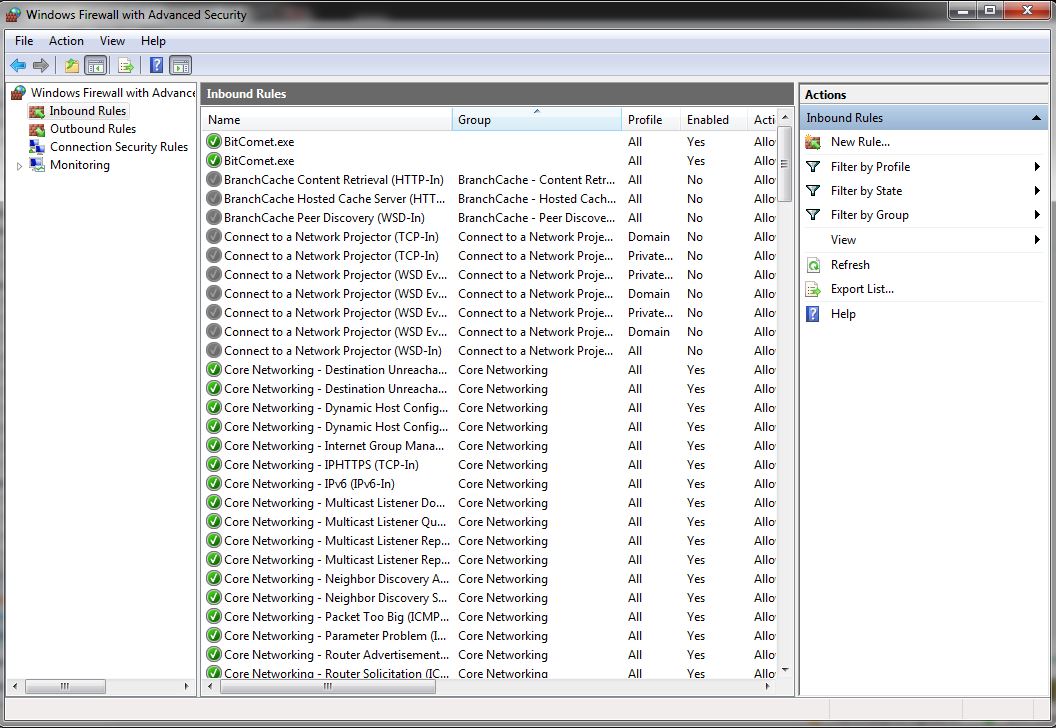Open the Filter by Group submenu arrow
The width and height of the screenshot is (1056, 728).
(1037, 215)
